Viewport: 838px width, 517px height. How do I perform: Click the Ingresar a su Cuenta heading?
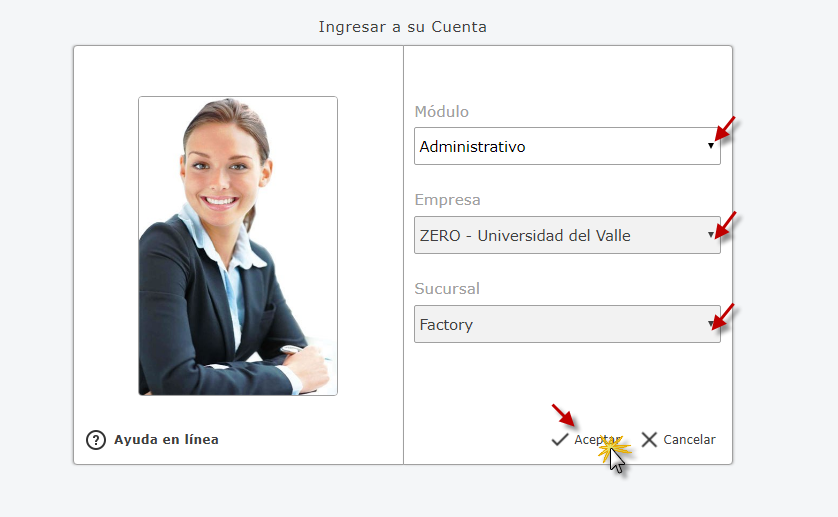click(x=402, y=27)
